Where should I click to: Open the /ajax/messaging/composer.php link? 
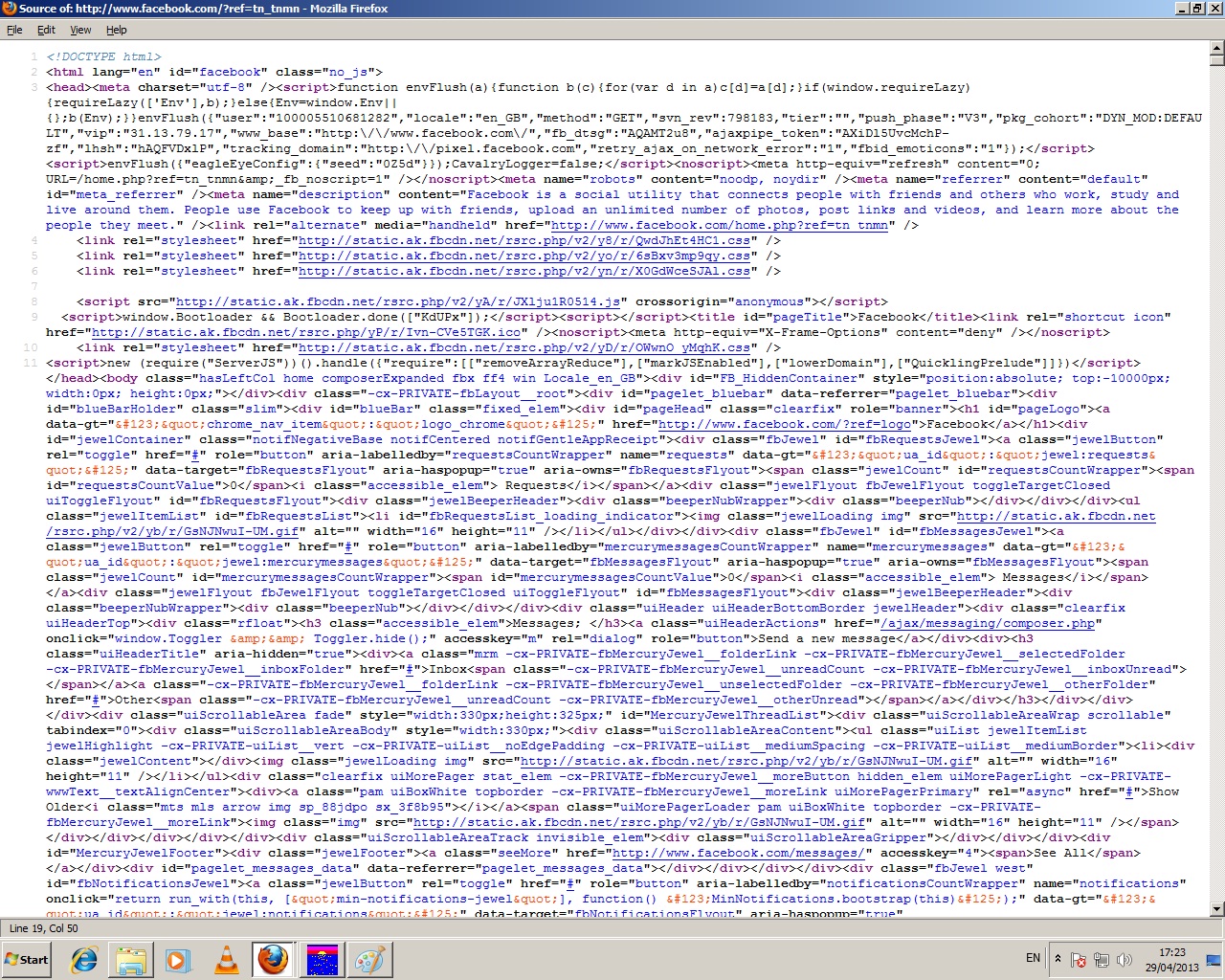click(x=988, y=624)
